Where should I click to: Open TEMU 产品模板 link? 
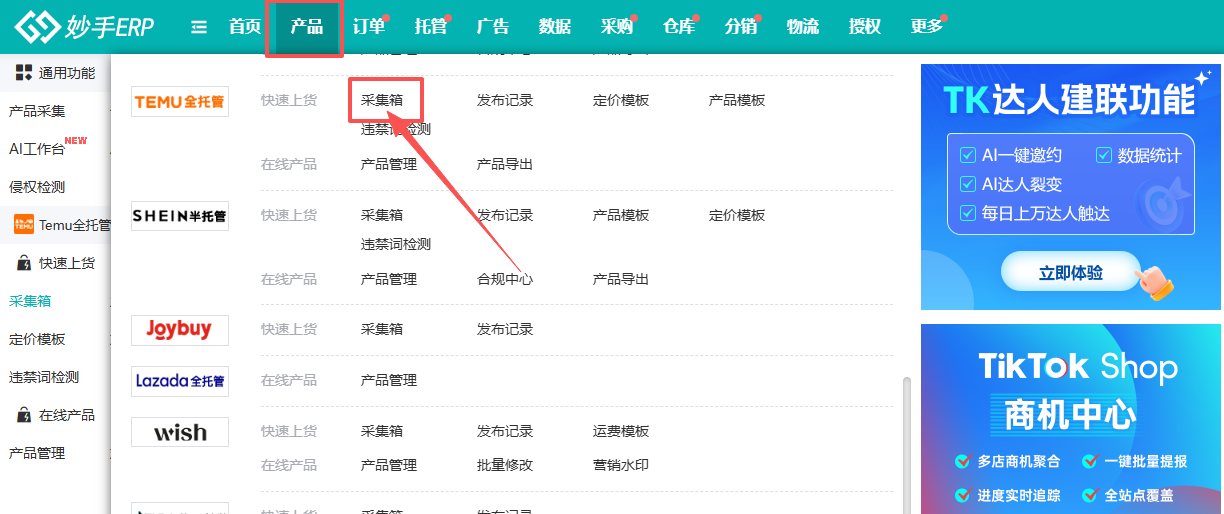tap(737, 100)
